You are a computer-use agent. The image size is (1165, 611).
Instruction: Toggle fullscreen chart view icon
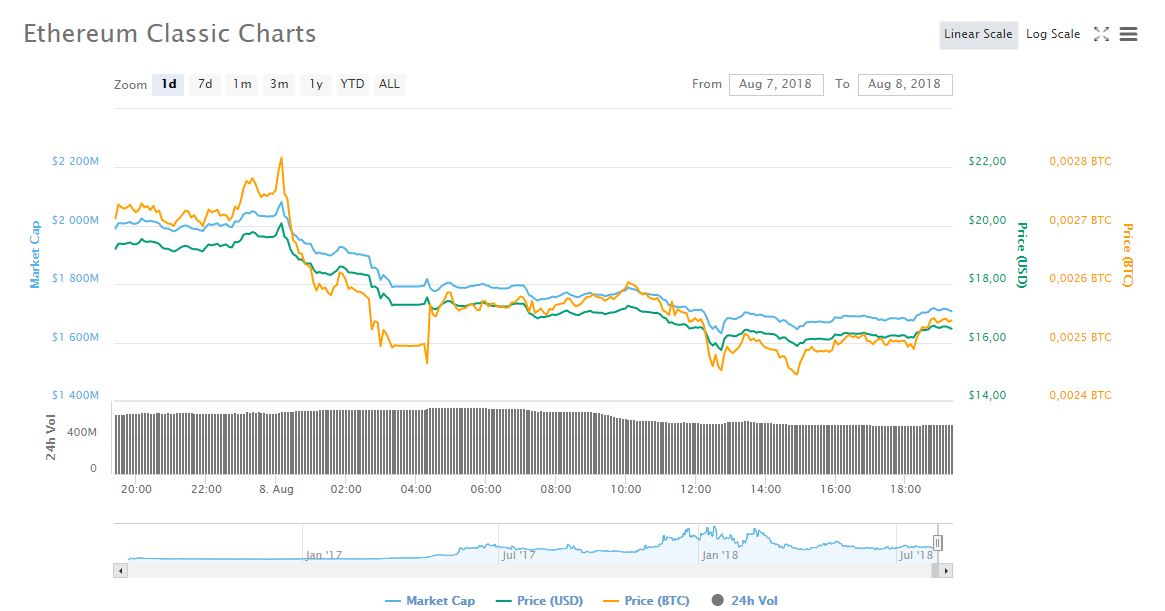1101,34
